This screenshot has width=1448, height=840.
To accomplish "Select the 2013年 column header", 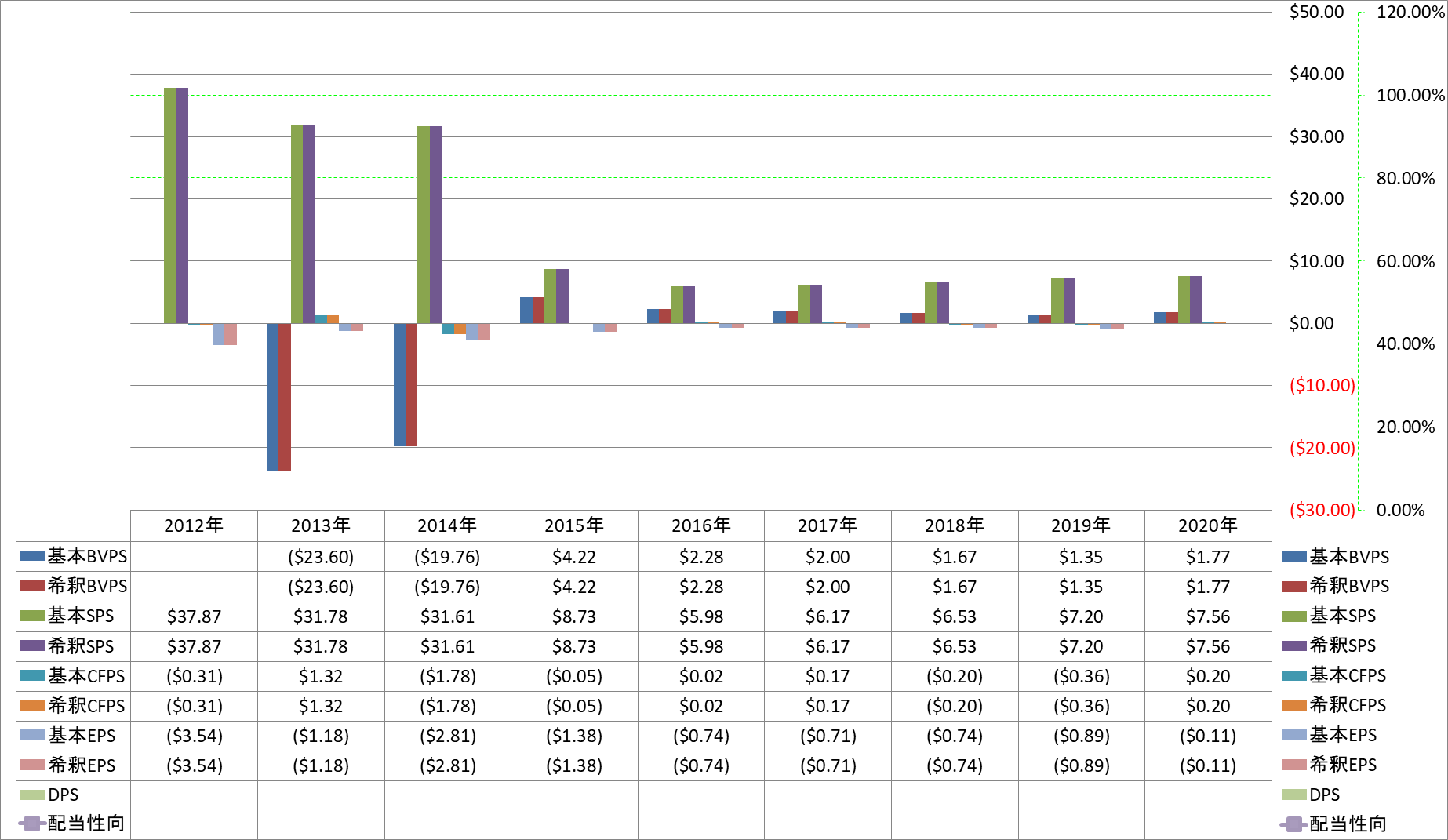I will (321, 525).
